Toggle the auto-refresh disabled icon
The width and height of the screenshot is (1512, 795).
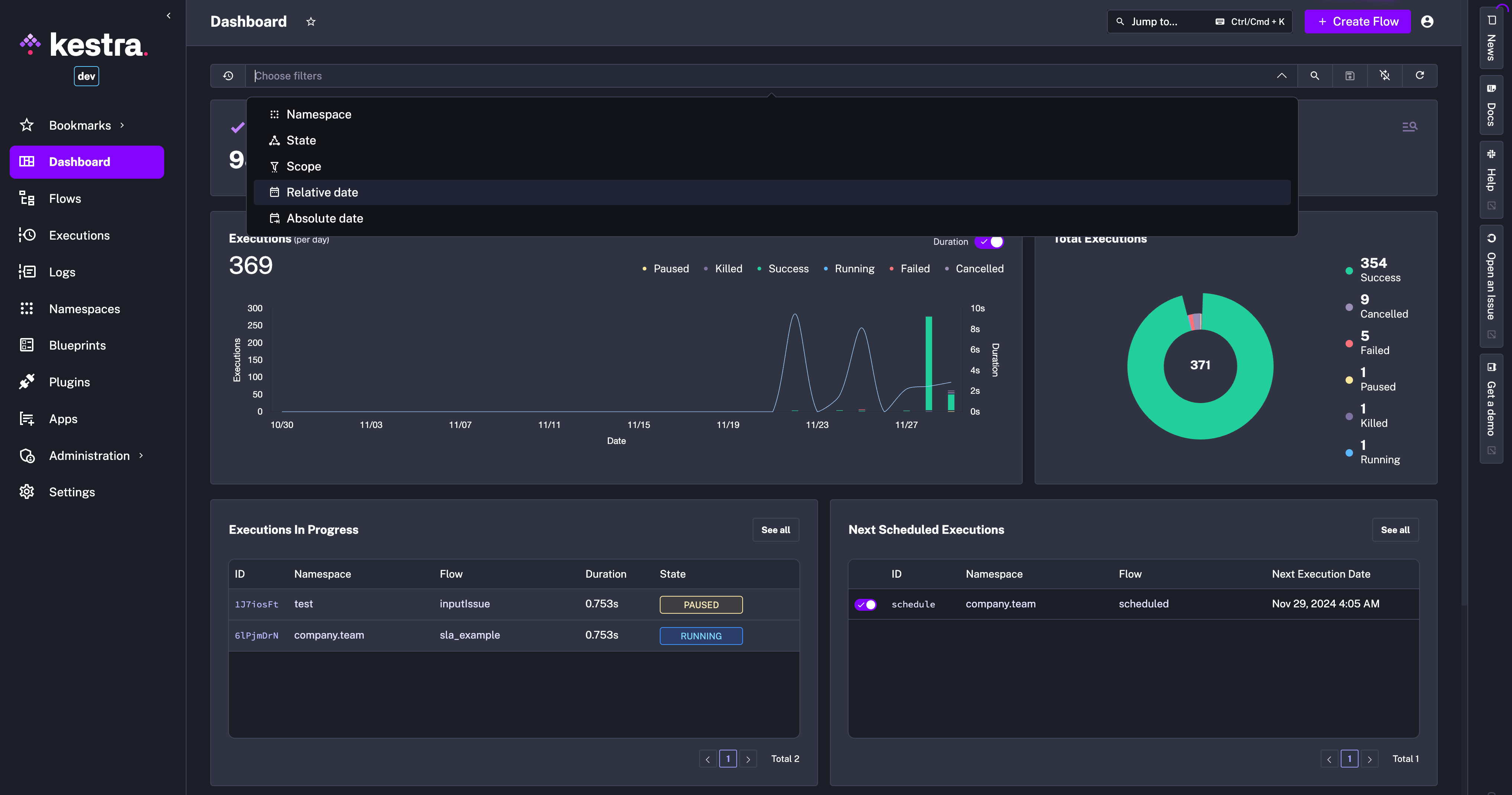[1385, 76]
